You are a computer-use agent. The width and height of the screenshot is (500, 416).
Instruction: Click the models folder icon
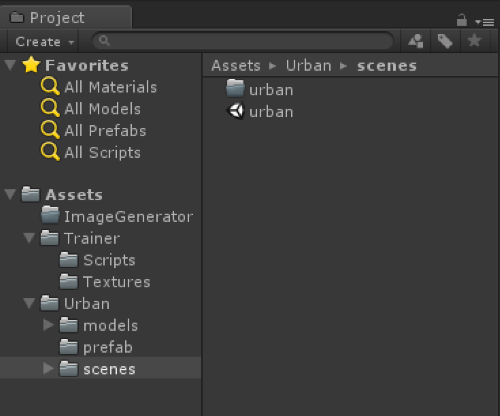69,325
